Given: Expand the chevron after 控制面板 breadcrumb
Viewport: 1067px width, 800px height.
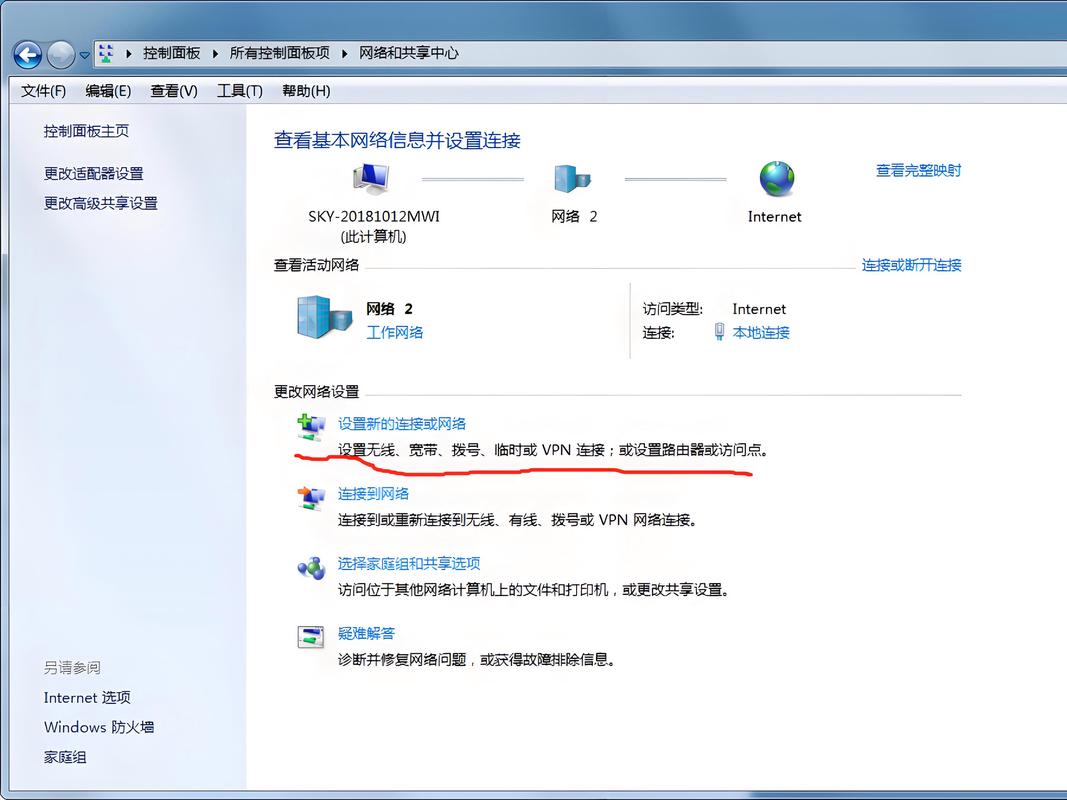Looking at the screenshot, I should (x=215, y=54).
